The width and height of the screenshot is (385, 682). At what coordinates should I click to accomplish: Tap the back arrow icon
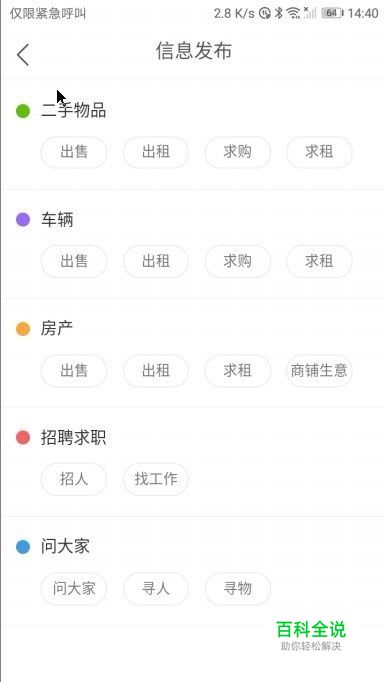coord(23,54)
